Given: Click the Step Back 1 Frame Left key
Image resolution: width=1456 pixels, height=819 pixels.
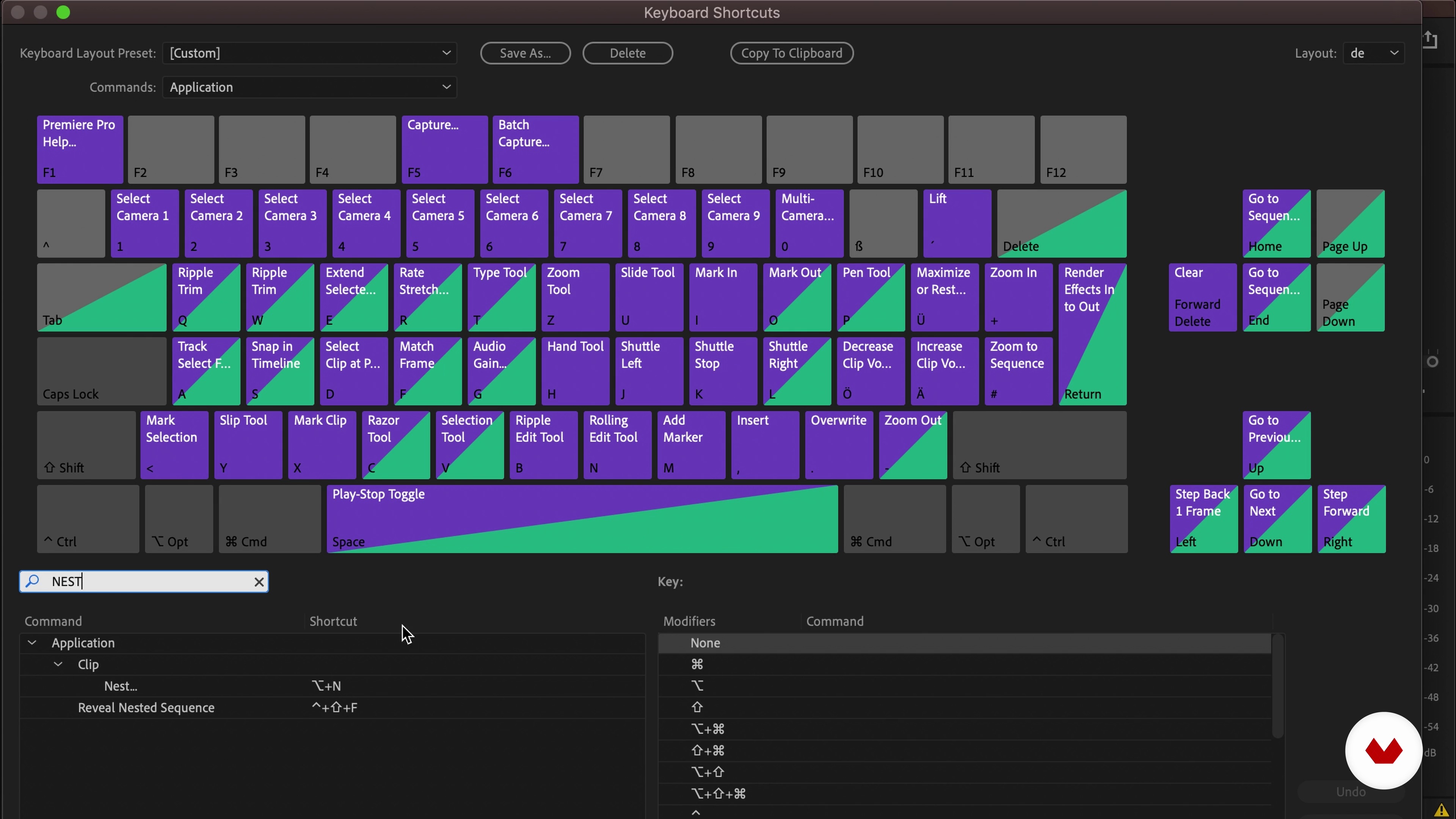Looking at the screenshot, I should click(x=1203, y=519).
